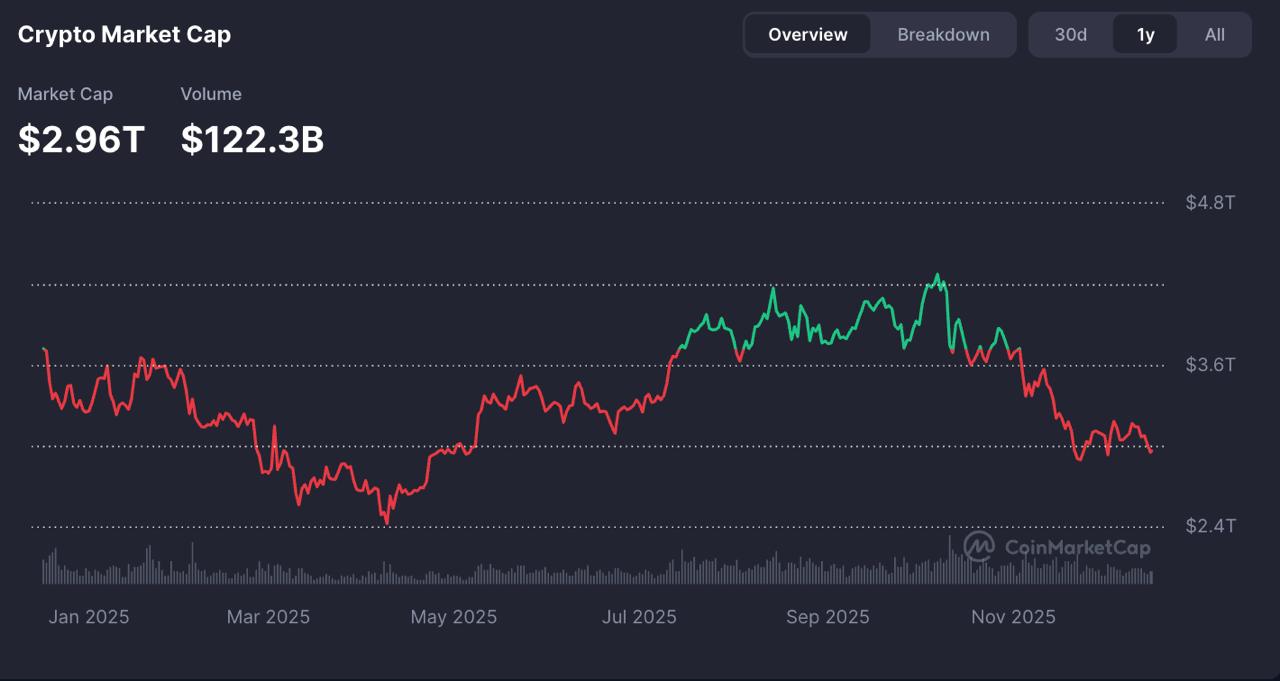This screenshot has width=1280, height=681.
Task: Click the CoinMarketCap logo icon on chart
Action: click(x=979, y=545)
